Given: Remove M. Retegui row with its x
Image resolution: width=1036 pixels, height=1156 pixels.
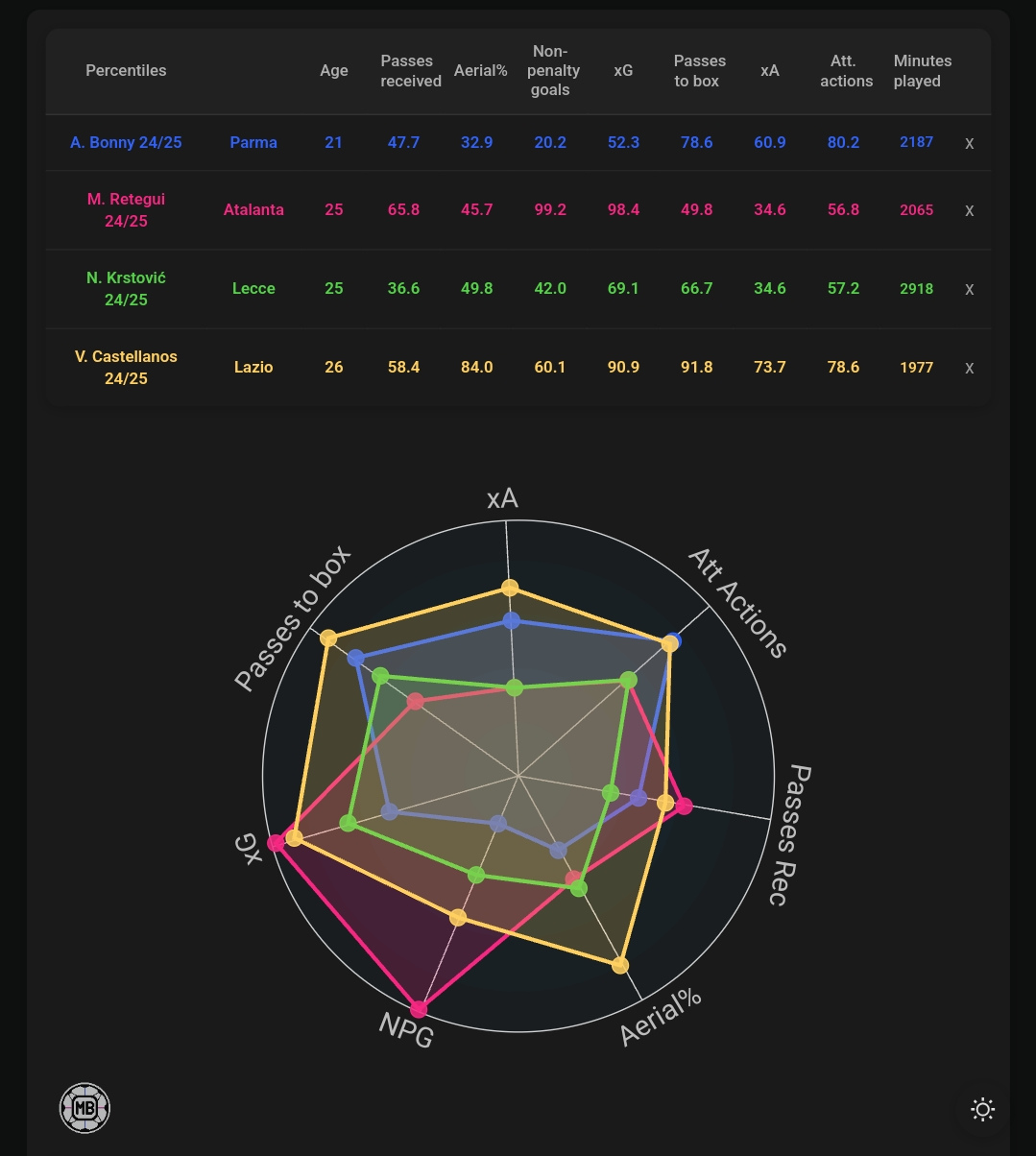Looking at the screenshot, I should [969, 210].
